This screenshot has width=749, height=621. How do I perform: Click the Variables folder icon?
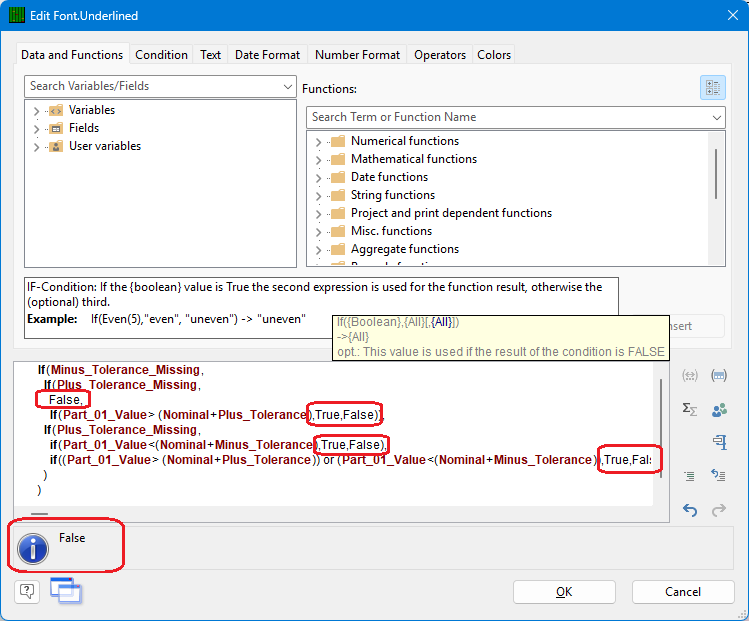point(56,110)
